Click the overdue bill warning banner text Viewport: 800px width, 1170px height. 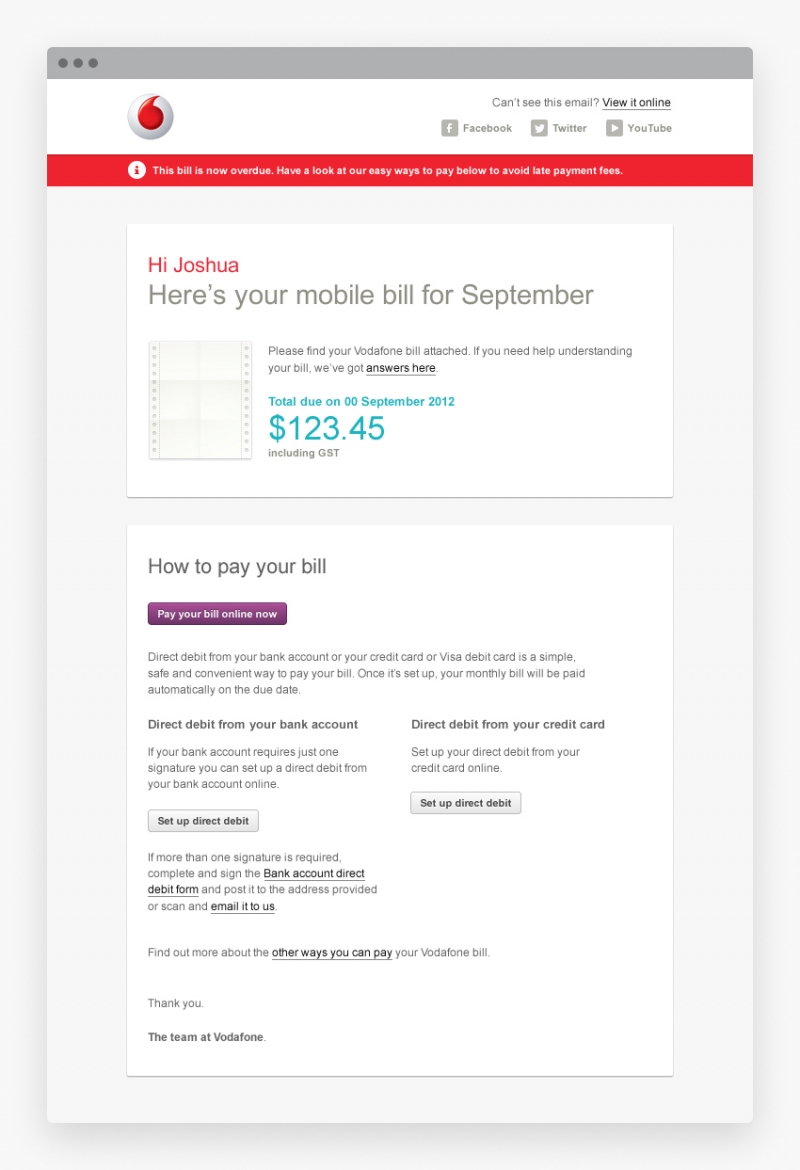387,170
